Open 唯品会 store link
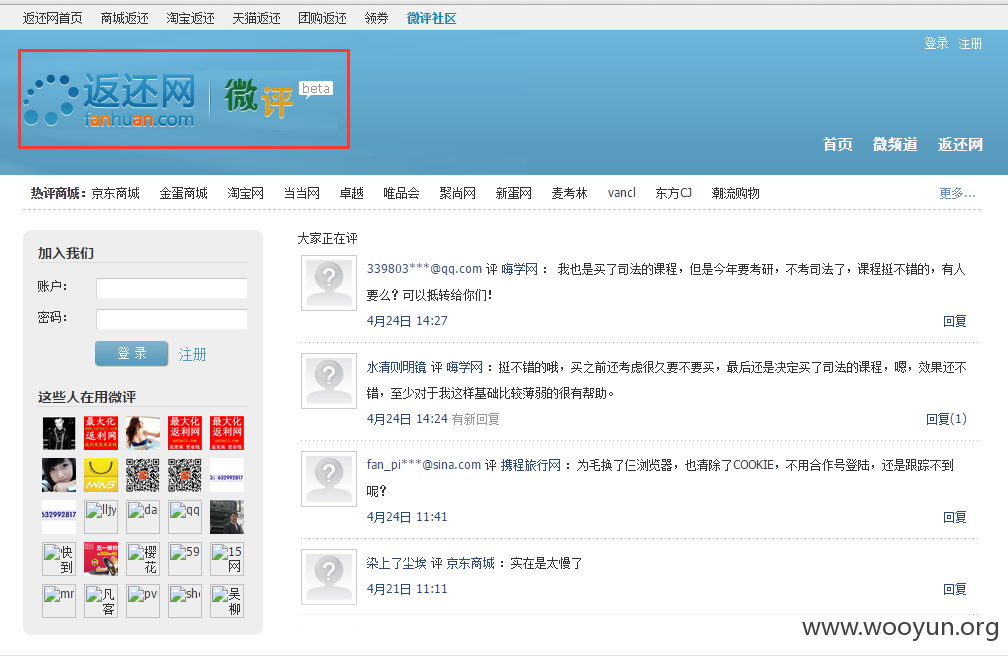Viewport: 1008px width, 656px height. pyautogui.click(x=401, y=193)
